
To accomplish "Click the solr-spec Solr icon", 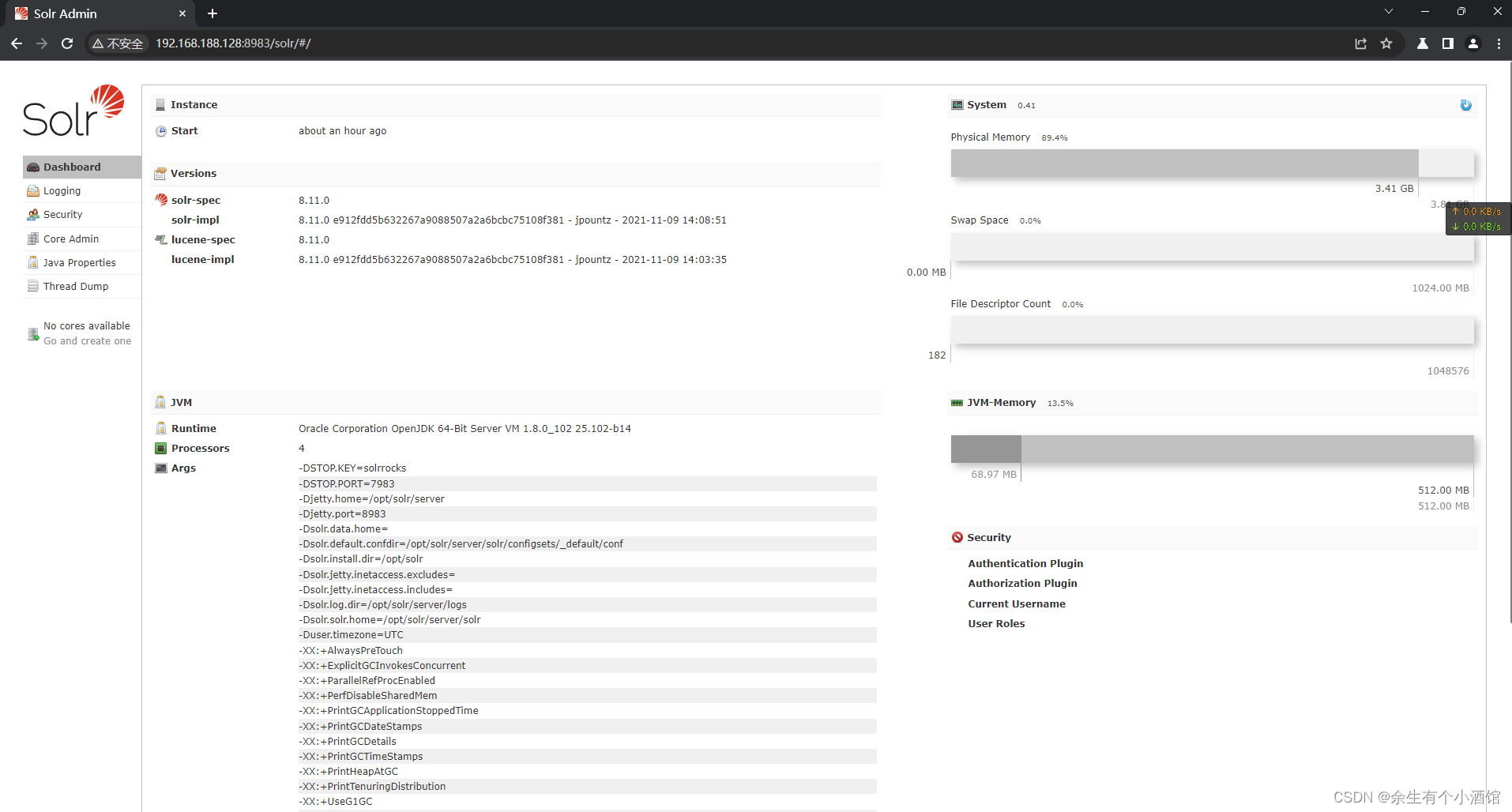I will point(161,200).
